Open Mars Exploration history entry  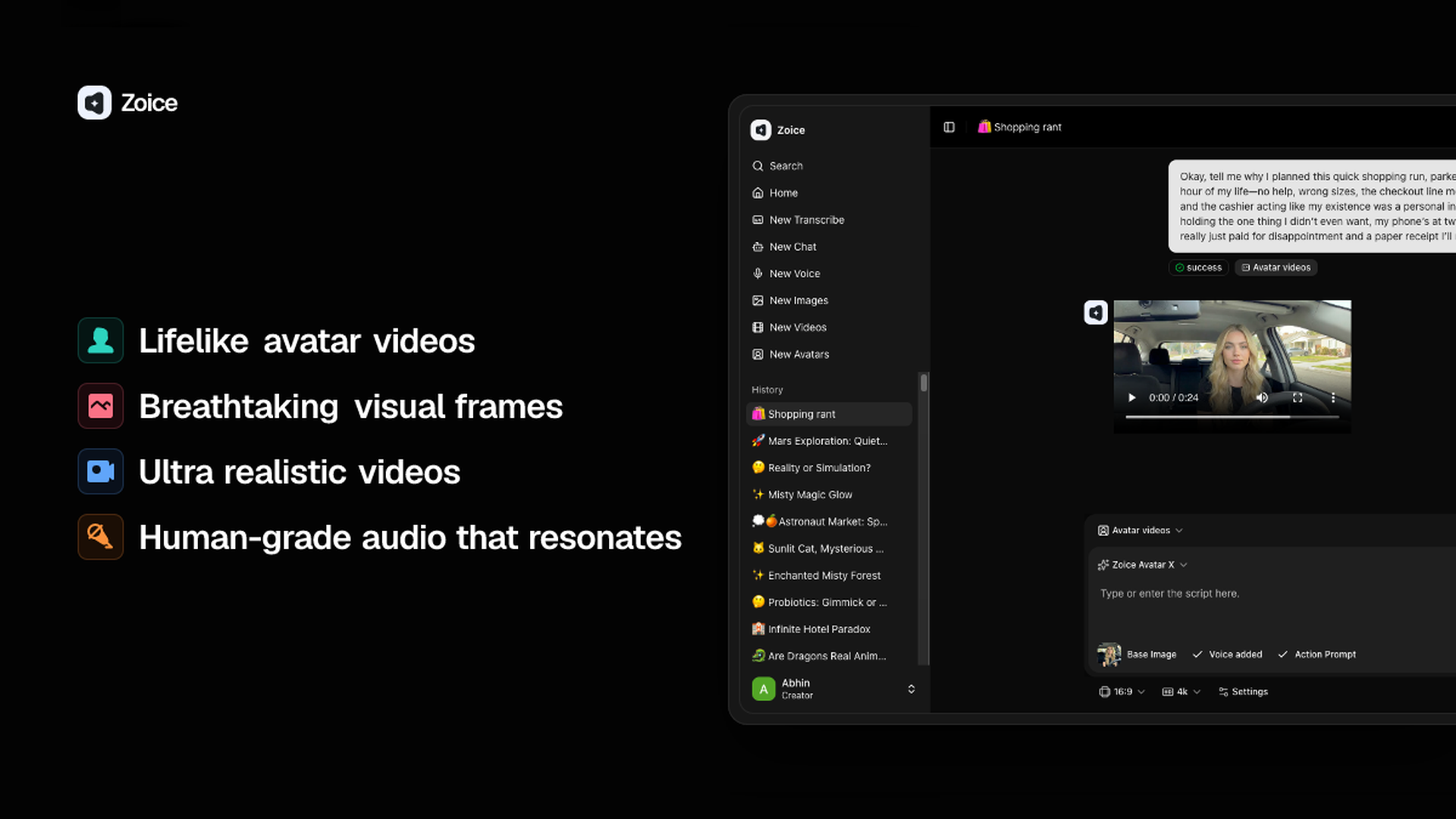coord(829,441)
